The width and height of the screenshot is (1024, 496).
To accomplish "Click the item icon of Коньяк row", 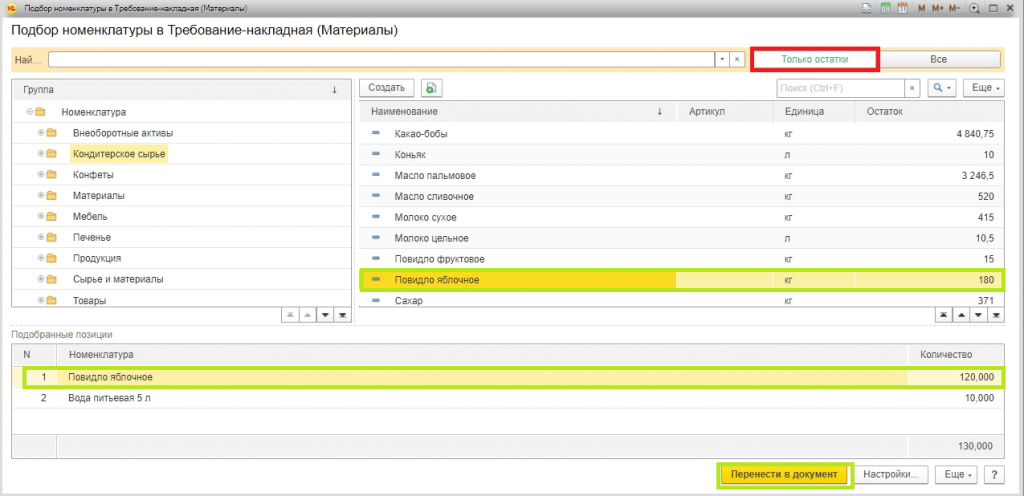I will click(376, 155).
